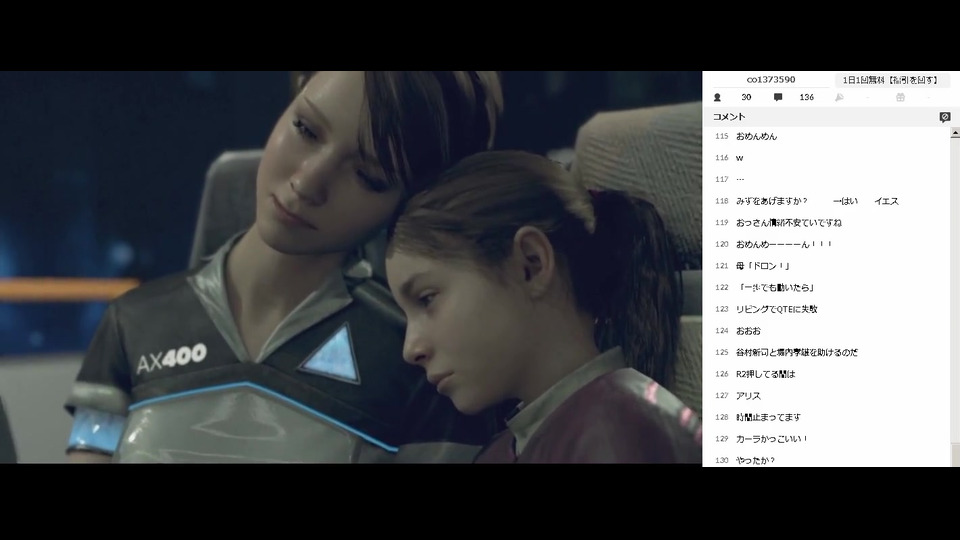Open community link co1373590

(x=771, y=80)
